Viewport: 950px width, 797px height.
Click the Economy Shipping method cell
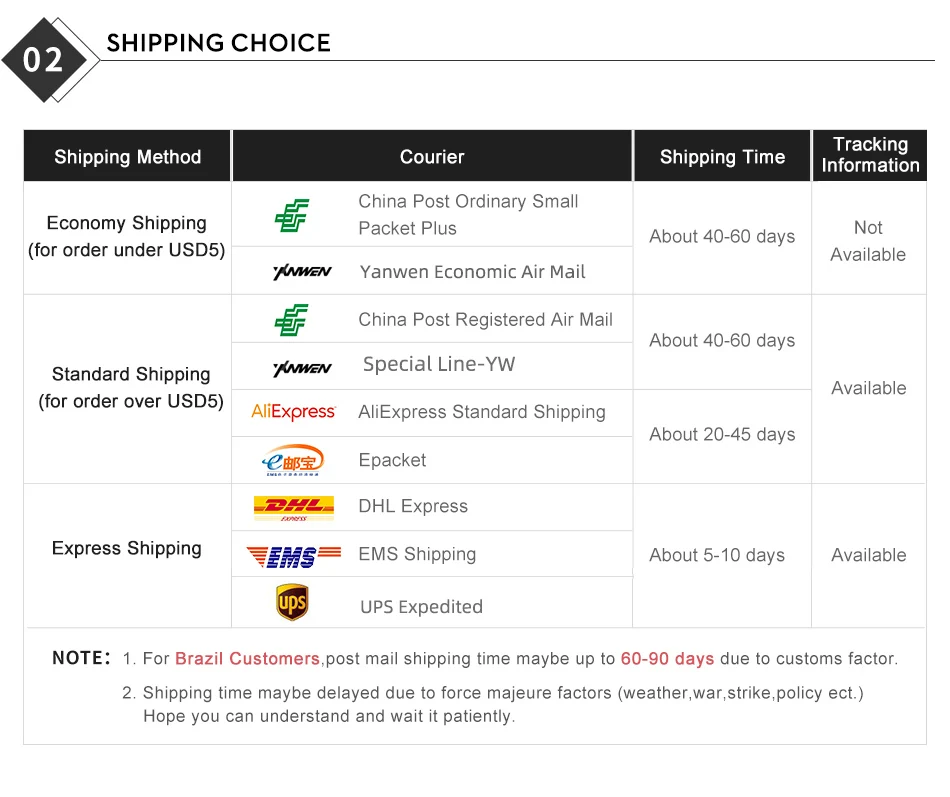tap(127, 237)
